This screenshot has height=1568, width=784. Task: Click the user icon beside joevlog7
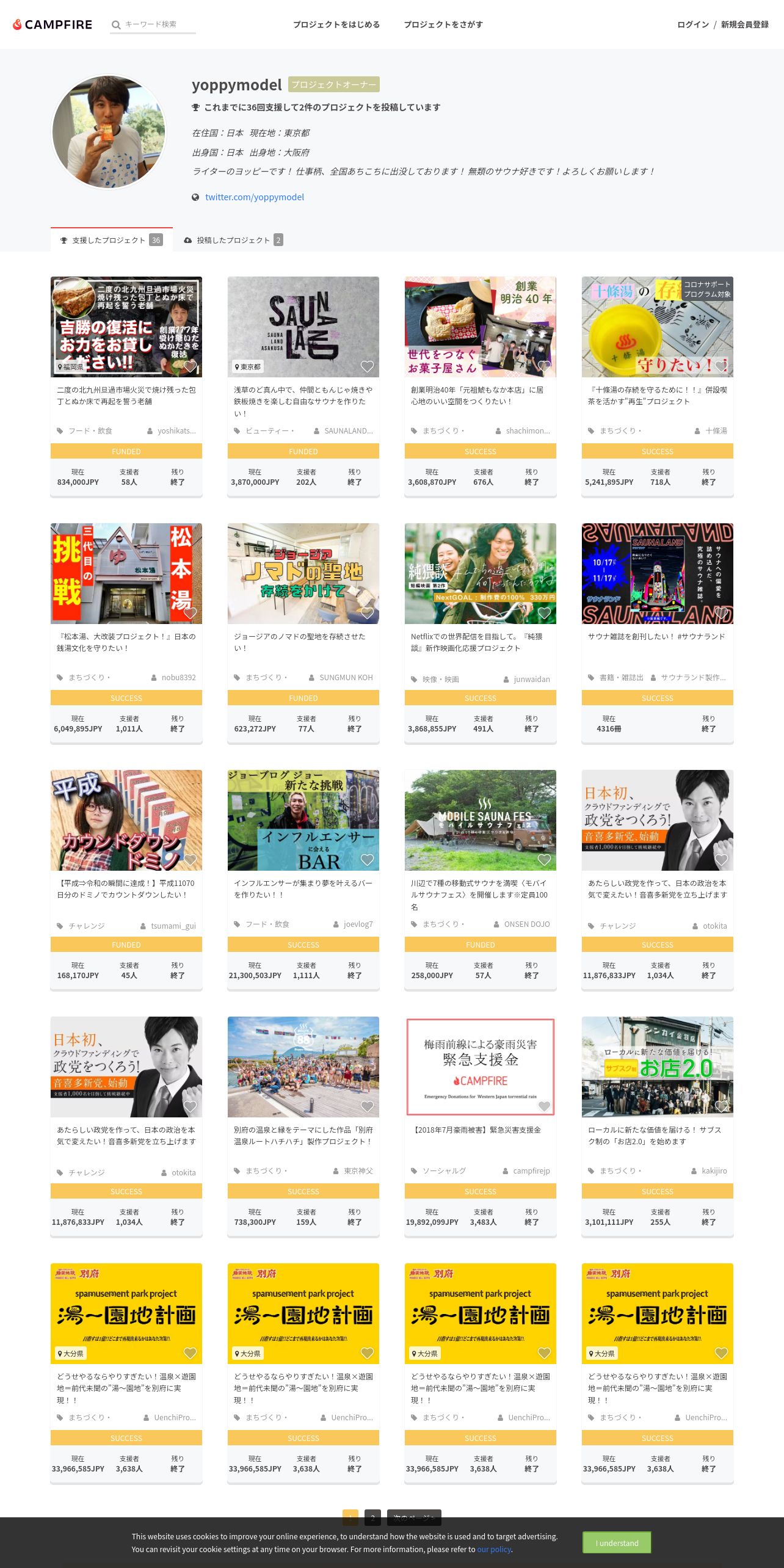(x=336, y=924)
